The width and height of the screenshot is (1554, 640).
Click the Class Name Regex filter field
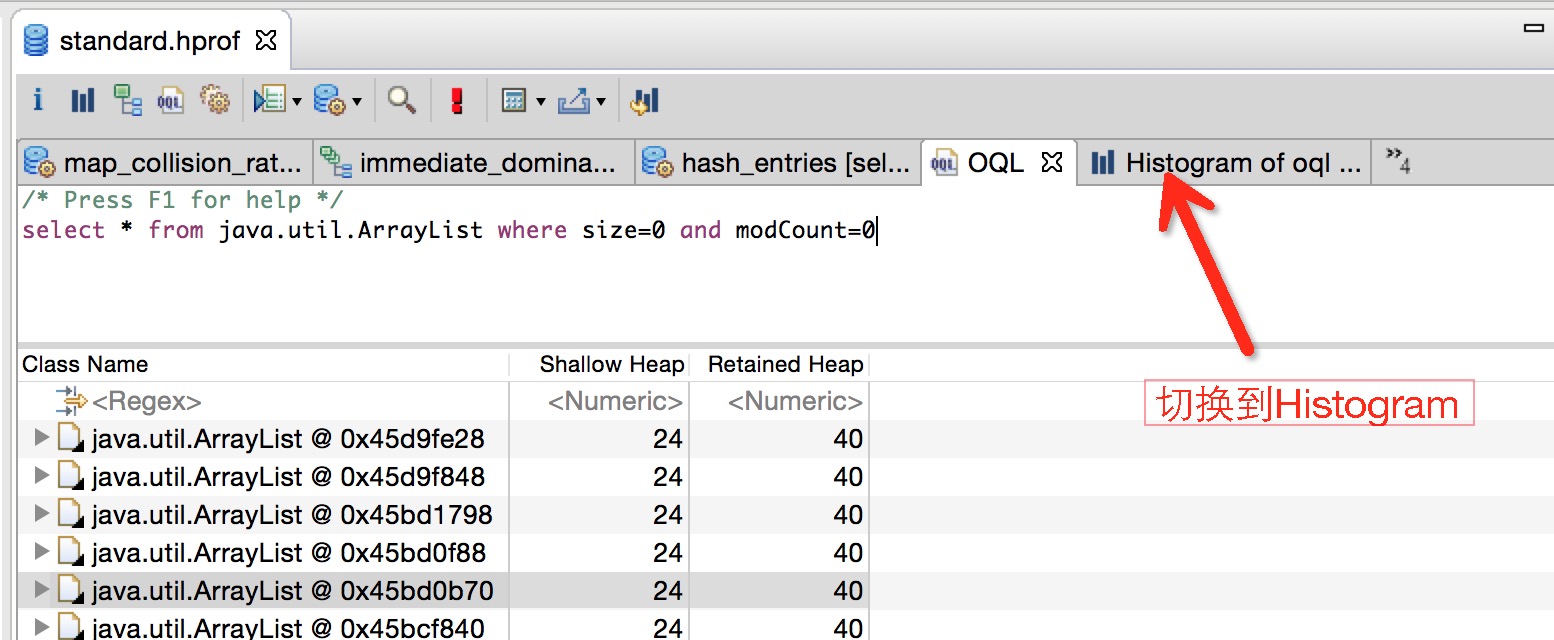(264, 402)
